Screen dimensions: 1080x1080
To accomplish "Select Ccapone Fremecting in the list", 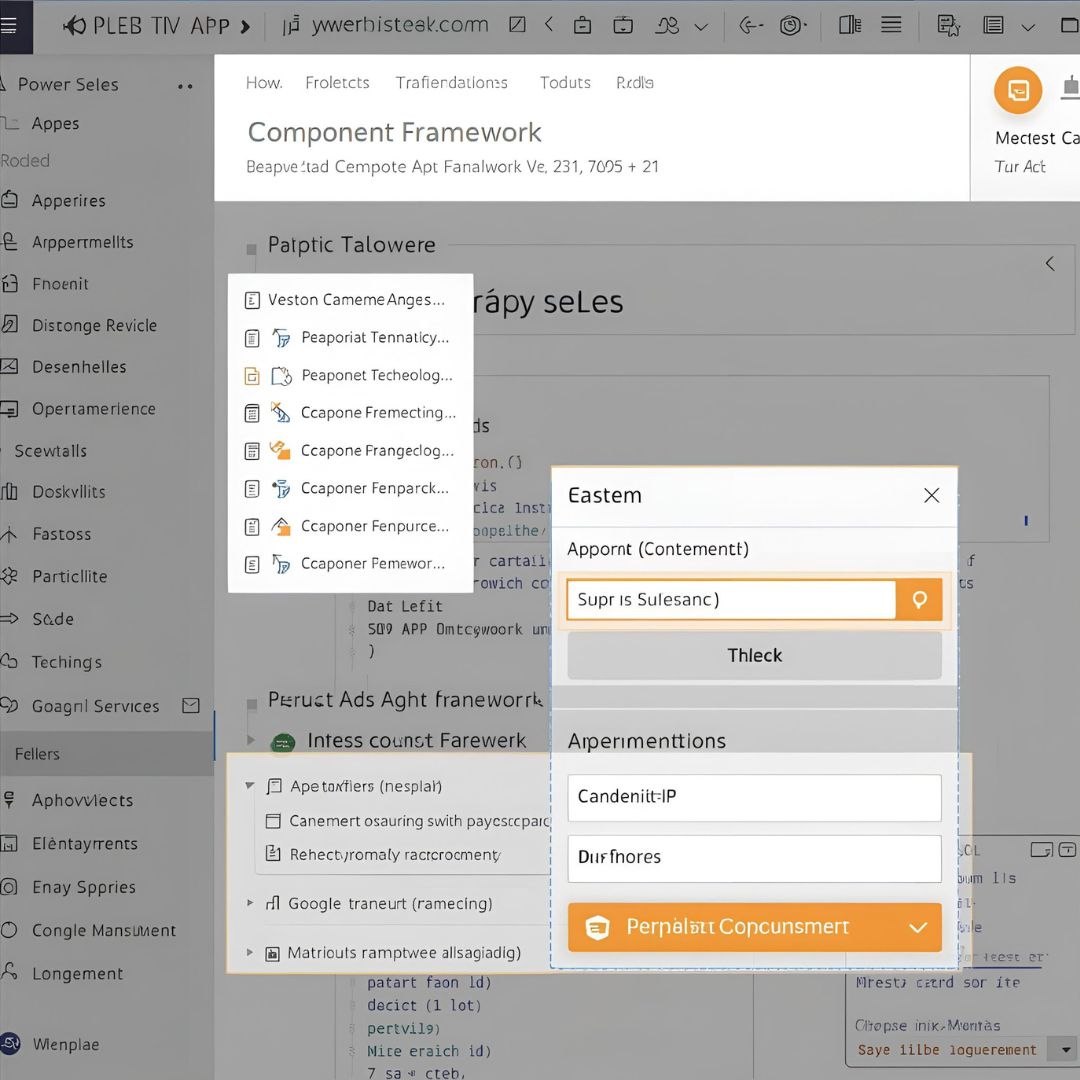I will coord(377,413).
